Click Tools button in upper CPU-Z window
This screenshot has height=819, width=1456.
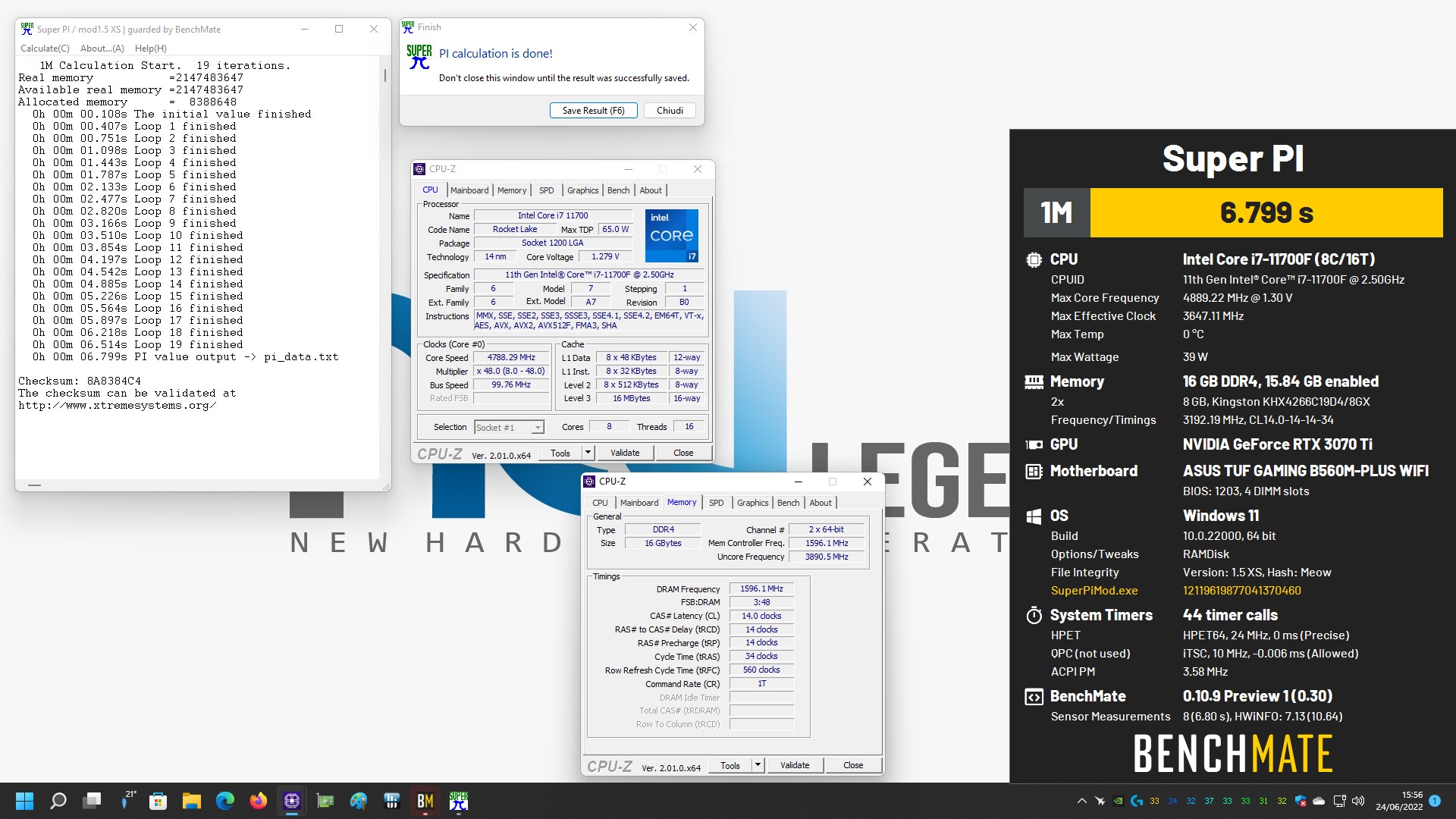[x=560, y=453]
